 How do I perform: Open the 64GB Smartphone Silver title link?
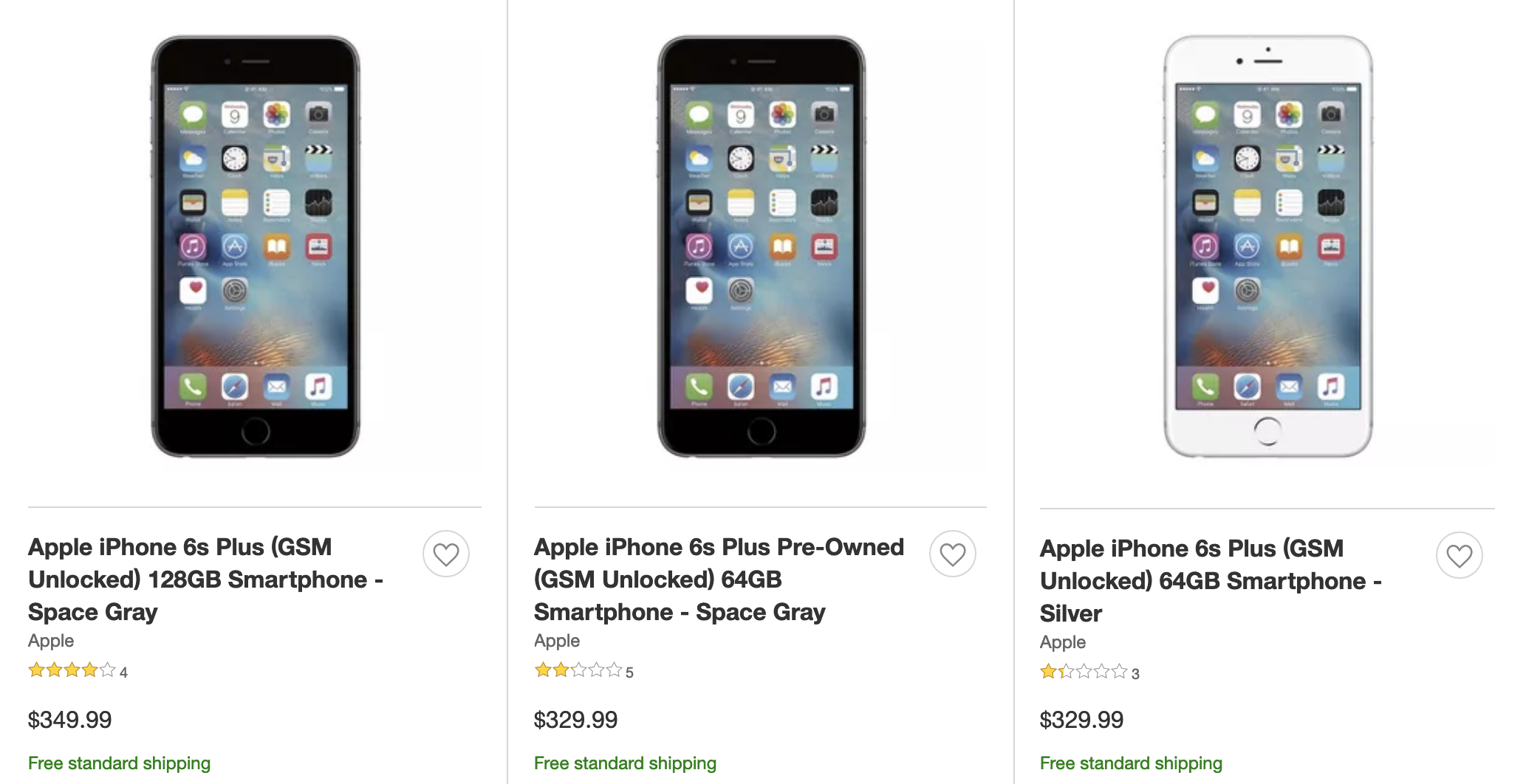click(x=1210, y=581)
